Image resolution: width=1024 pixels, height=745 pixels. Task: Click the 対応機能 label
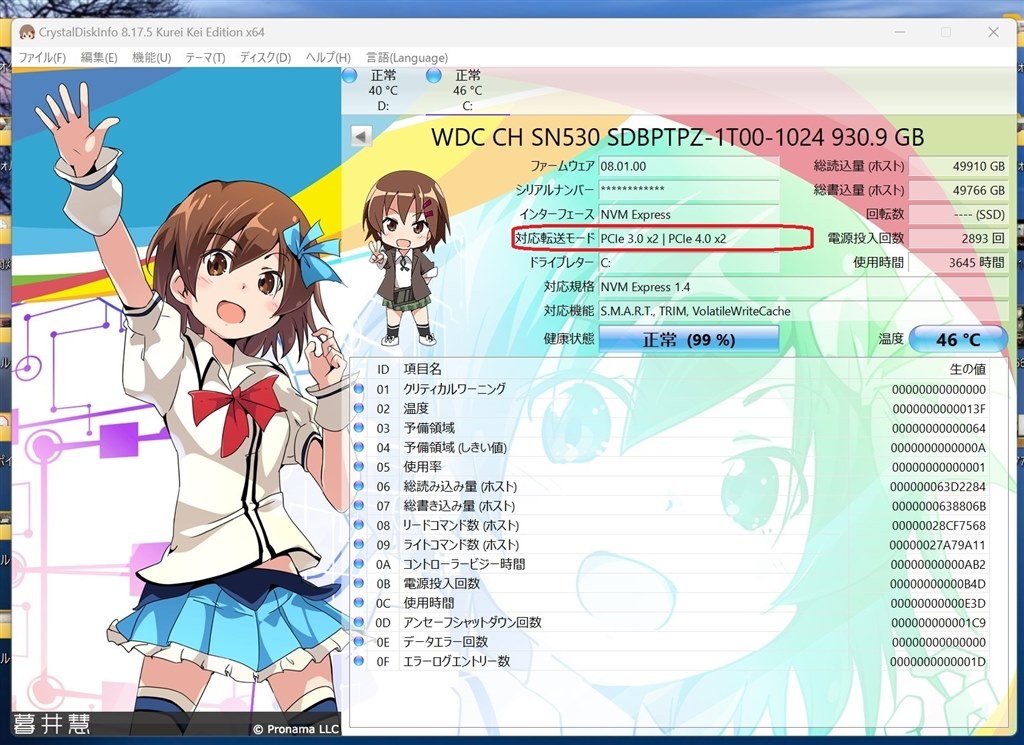(569, 310)
